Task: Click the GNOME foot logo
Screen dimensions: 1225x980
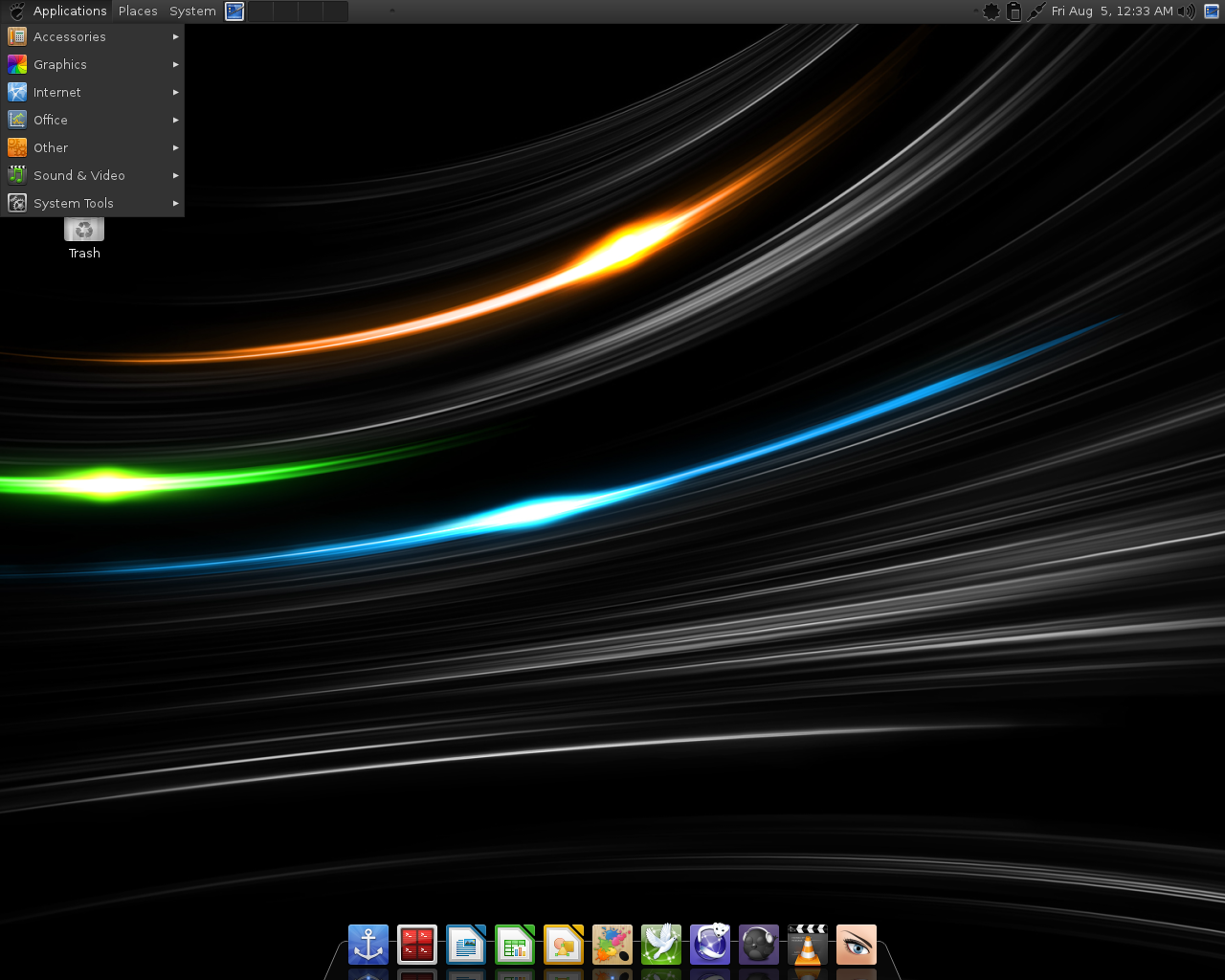Action: (x=16, y=11)
